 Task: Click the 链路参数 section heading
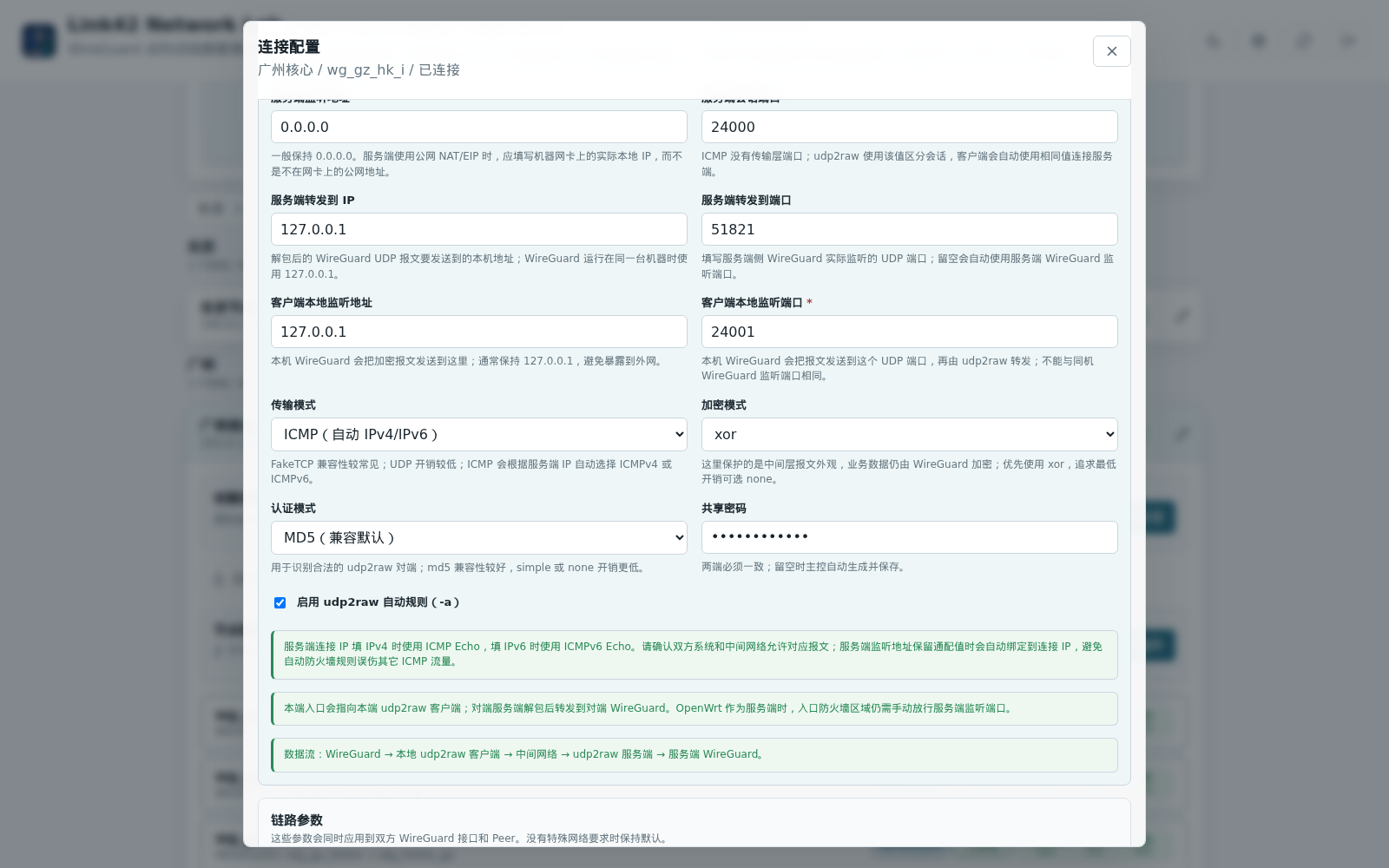point(297,820)
